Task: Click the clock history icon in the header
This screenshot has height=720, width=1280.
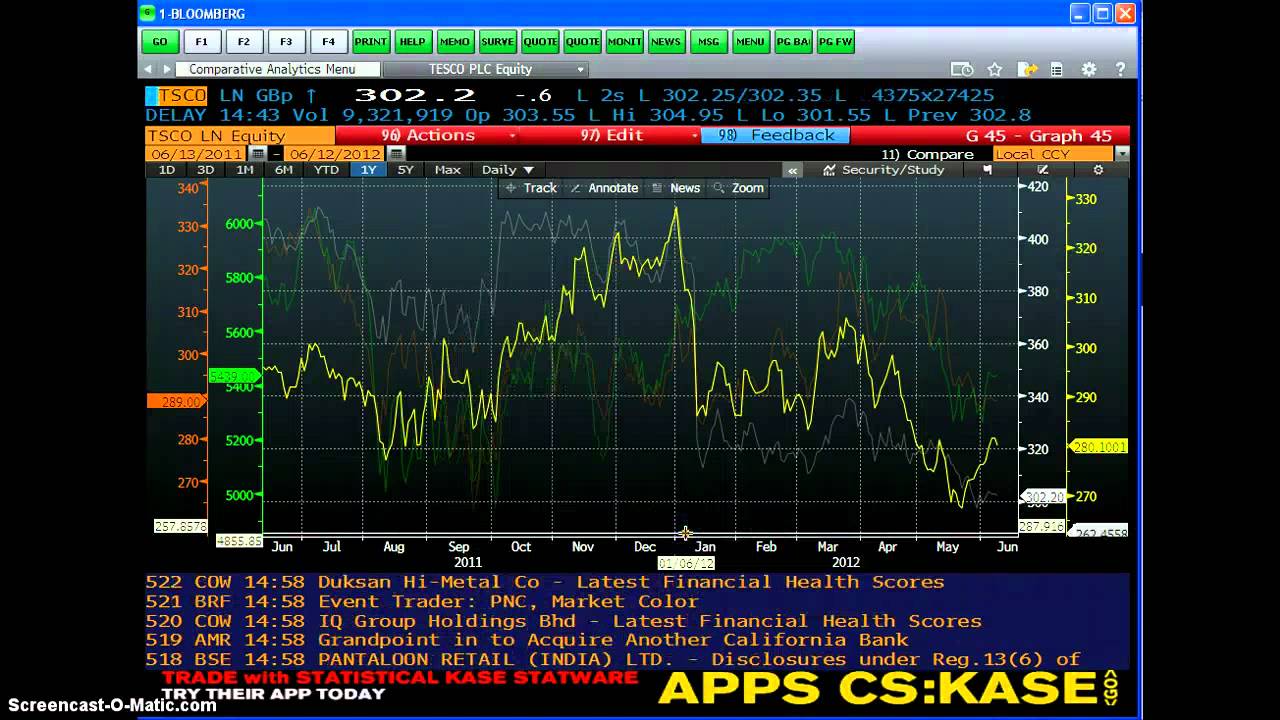Action: (x=962, y=69)
